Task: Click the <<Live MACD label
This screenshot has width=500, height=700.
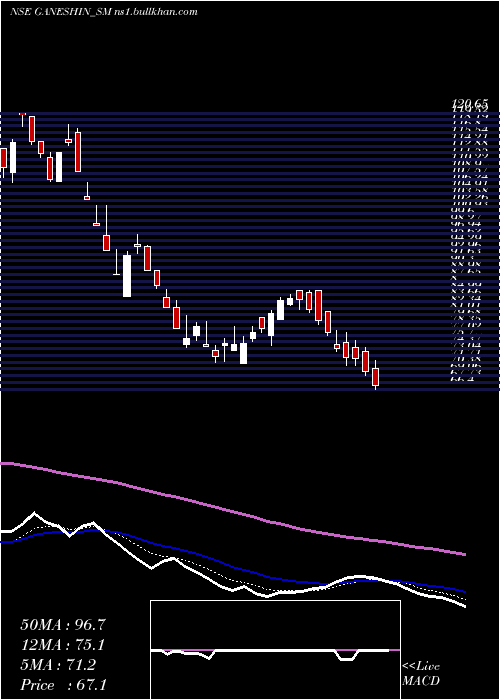Action: (421, 674)
